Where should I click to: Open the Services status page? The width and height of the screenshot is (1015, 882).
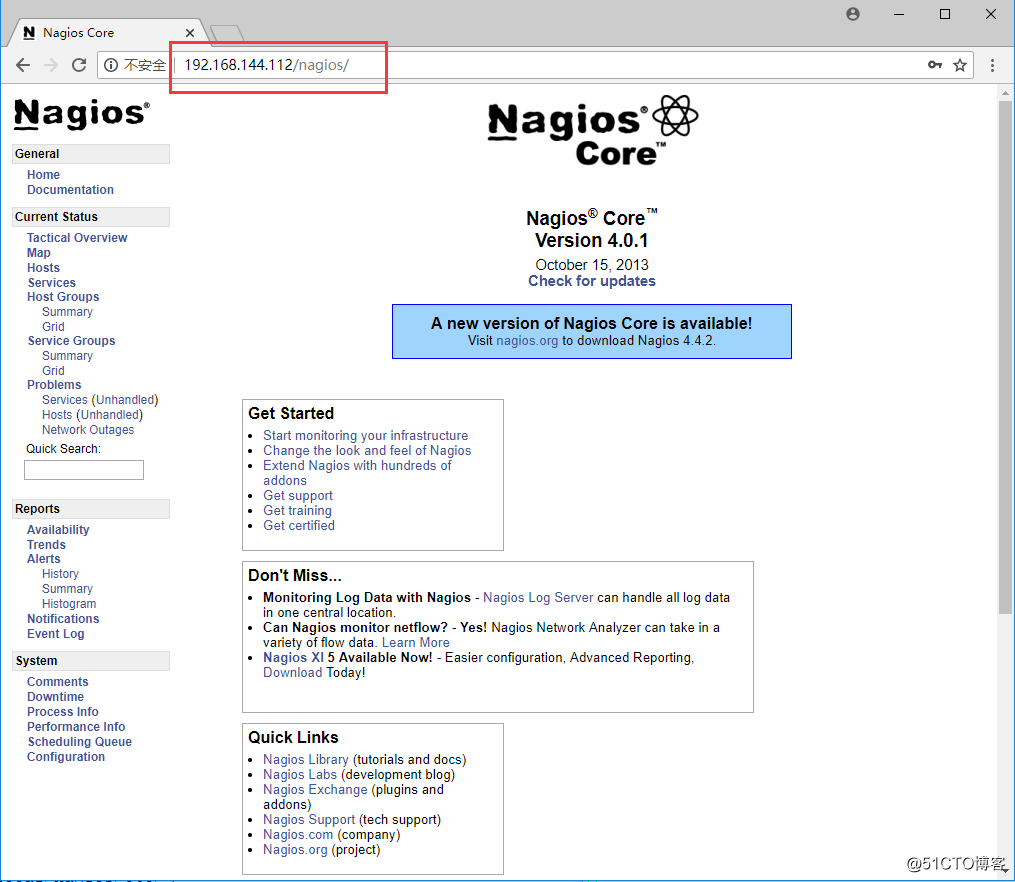[51, 282]
